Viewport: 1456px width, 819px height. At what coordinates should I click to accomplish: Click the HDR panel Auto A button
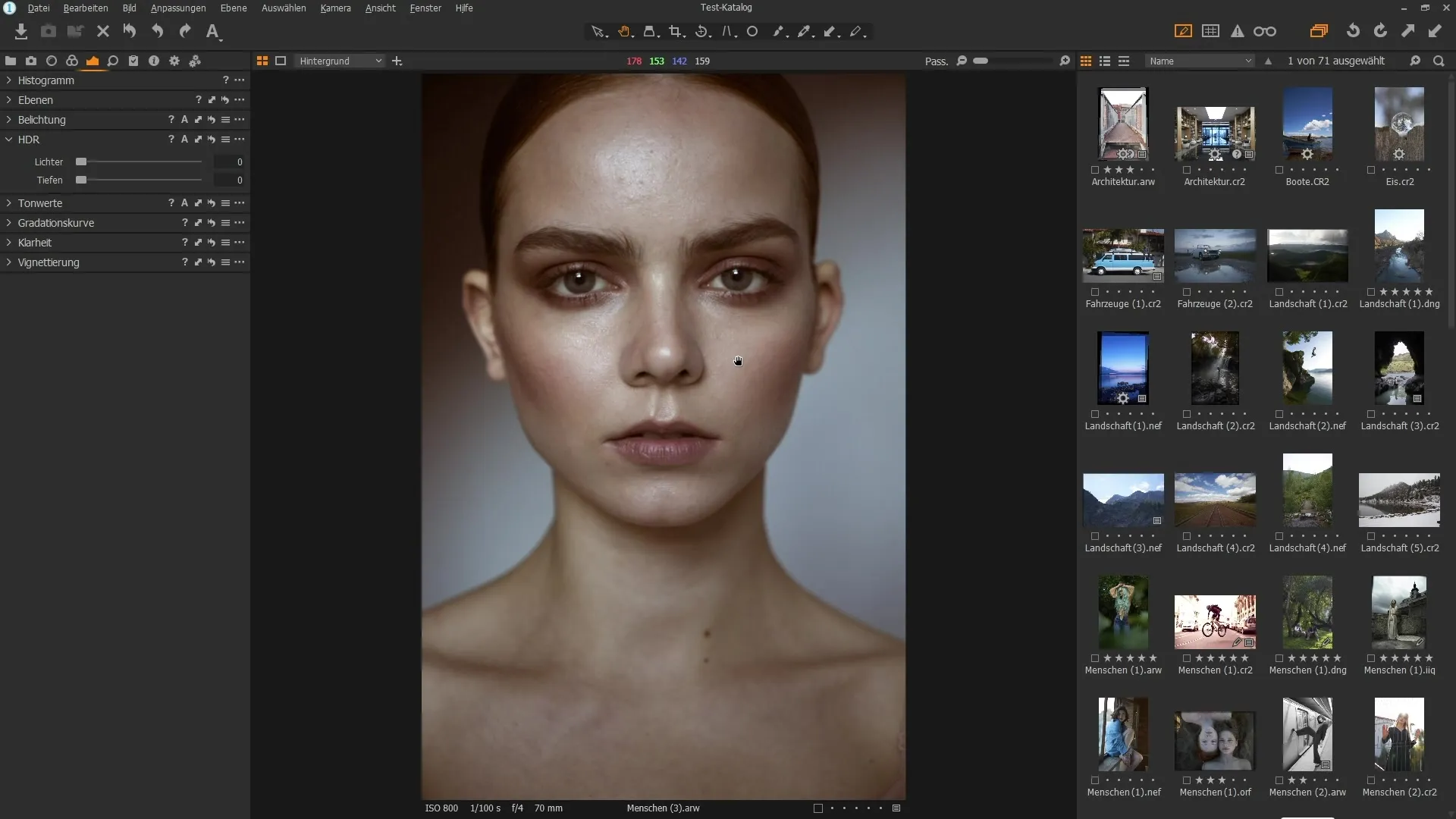coord(184,140)
